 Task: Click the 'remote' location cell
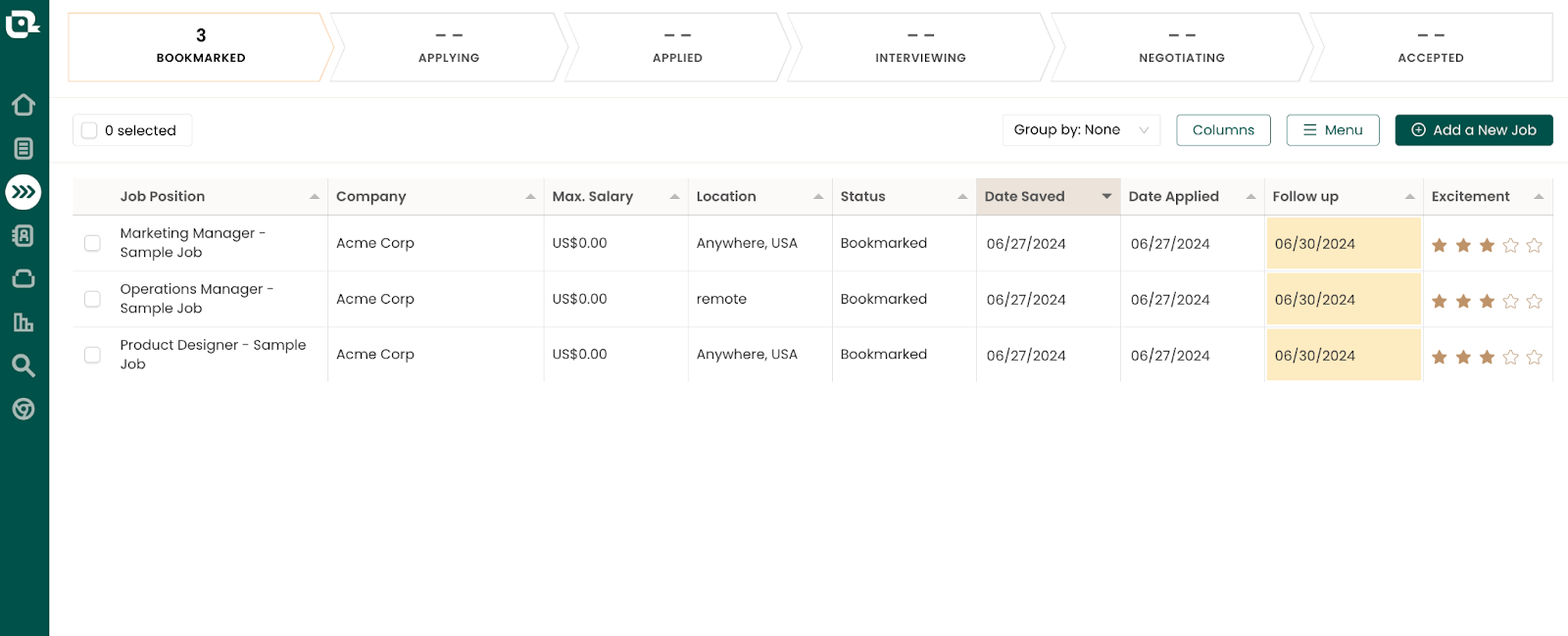pyautogui.click(x=760, y=299)
